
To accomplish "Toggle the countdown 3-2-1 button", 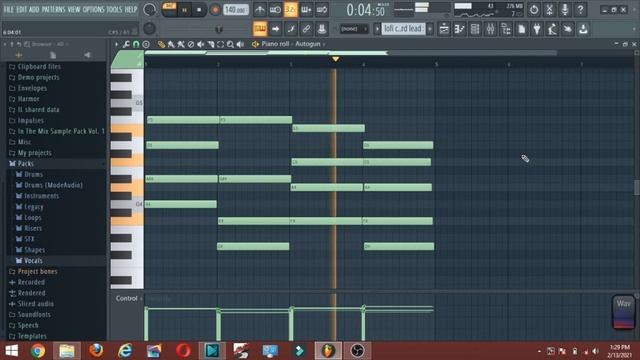I will (x=291, y=9).
